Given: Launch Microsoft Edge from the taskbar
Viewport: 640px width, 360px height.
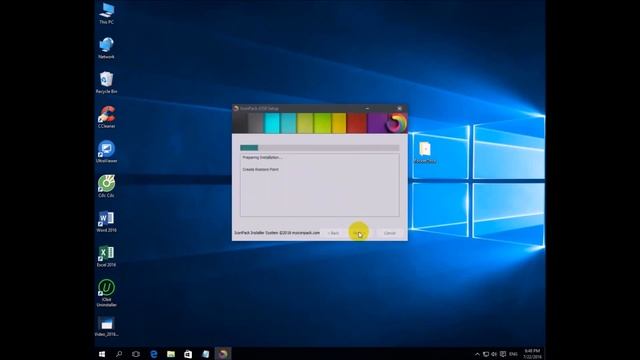Looking at the screenshot, I should [153, 354].
